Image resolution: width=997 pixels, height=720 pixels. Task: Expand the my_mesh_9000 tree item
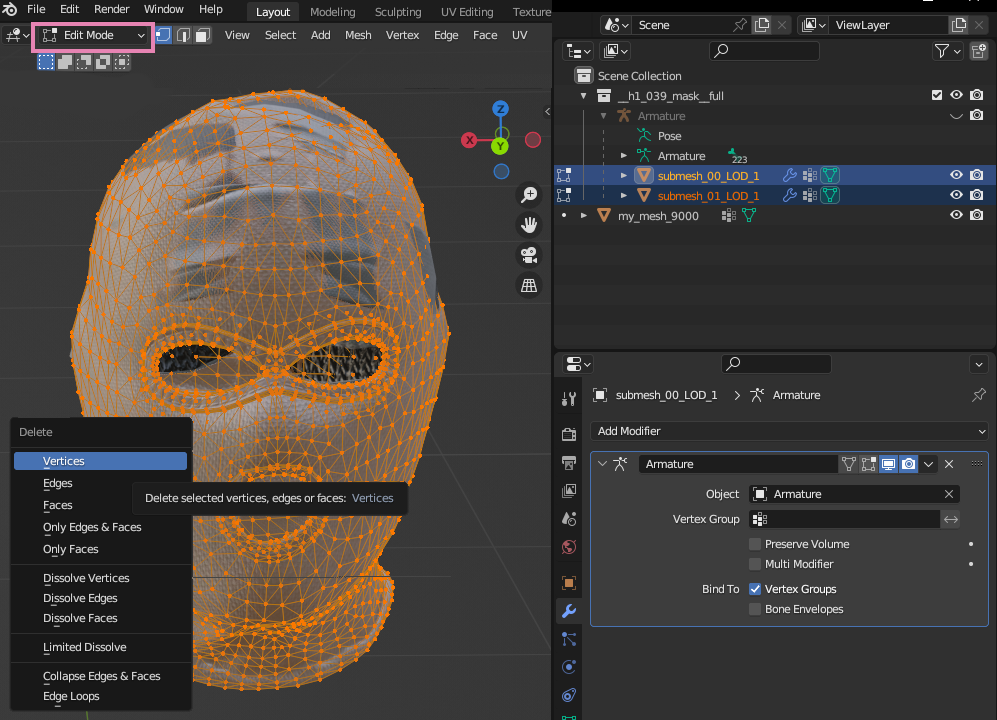(583, 215)
